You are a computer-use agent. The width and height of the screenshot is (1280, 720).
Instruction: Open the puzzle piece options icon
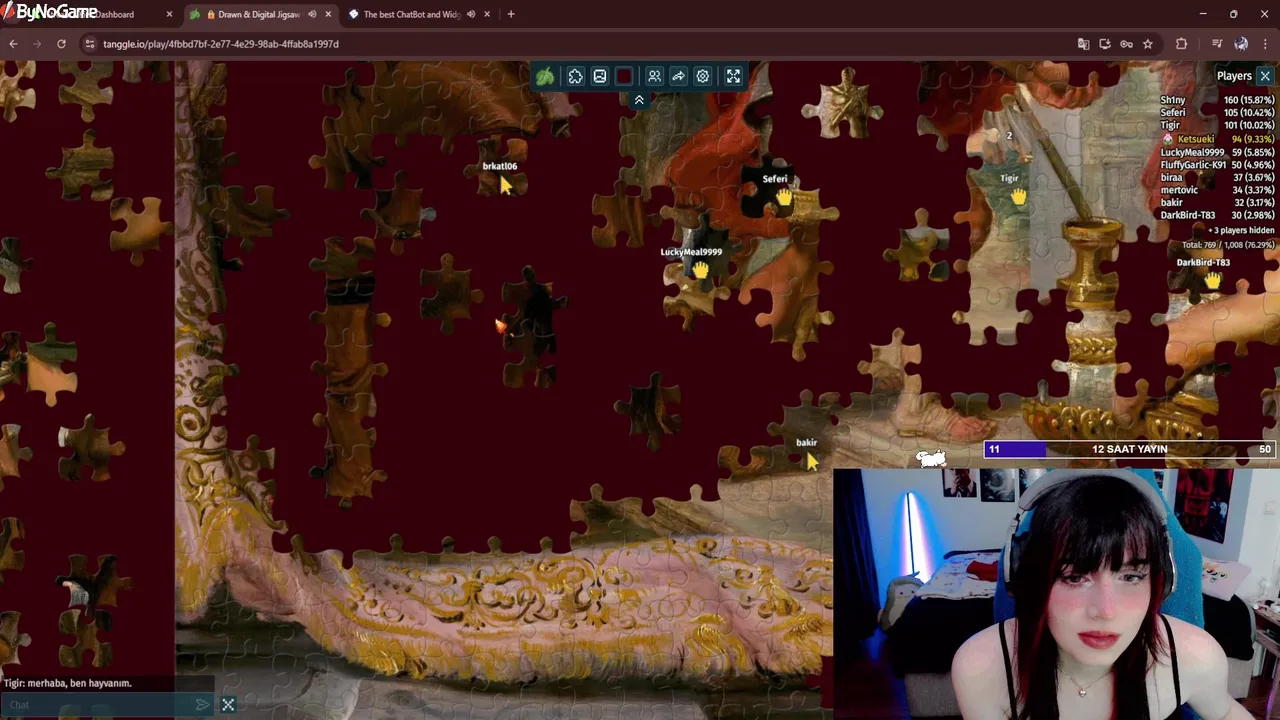pyautogui.click(x=576, y=76)
